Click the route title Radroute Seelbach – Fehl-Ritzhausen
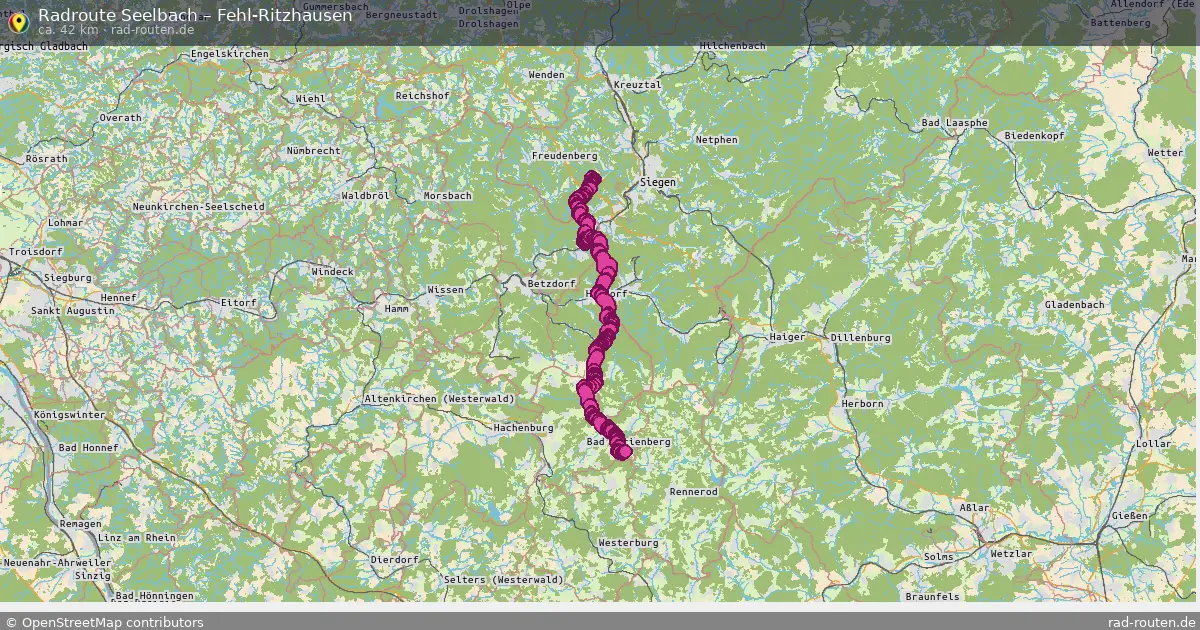1200x630 pixels. coord(195,15)
